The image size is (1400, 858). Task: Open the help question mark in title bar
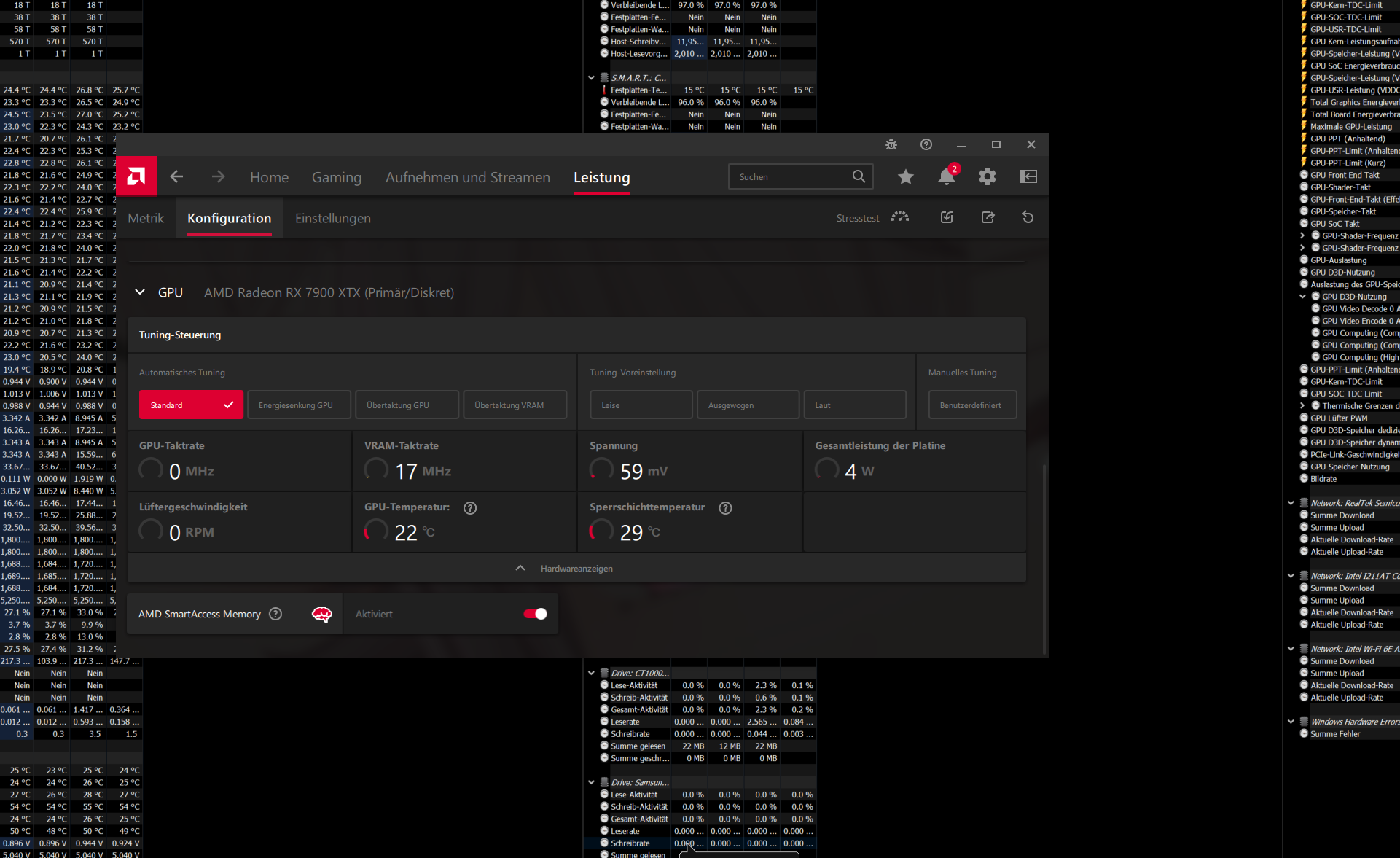coord(926,144)
